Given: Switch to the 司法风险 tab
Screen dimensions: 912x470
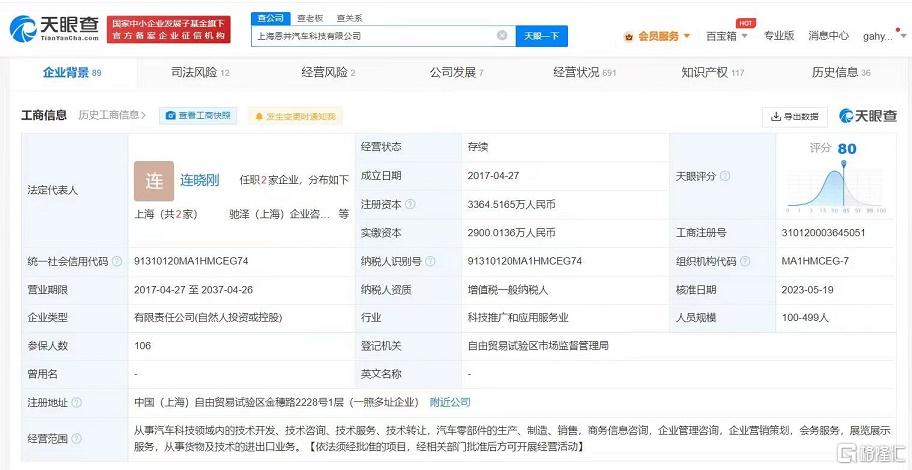Looking at the screenshot, I should coord(200,73).
